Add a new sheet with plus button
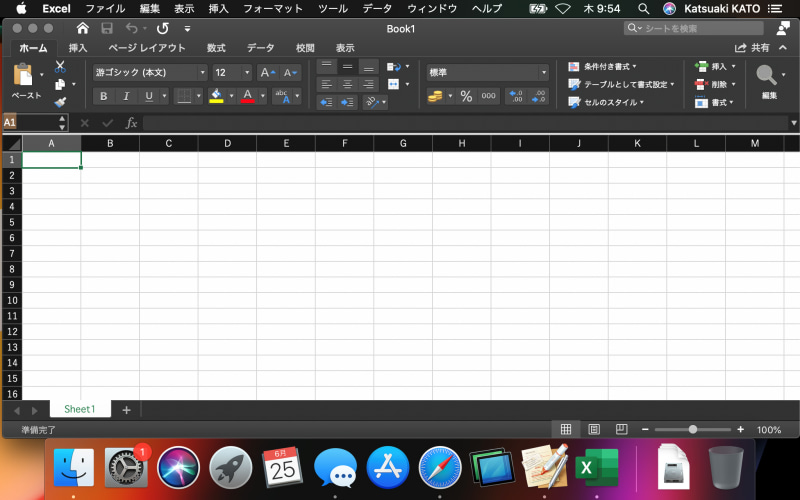Screen dimensions: 800x500 127,410
